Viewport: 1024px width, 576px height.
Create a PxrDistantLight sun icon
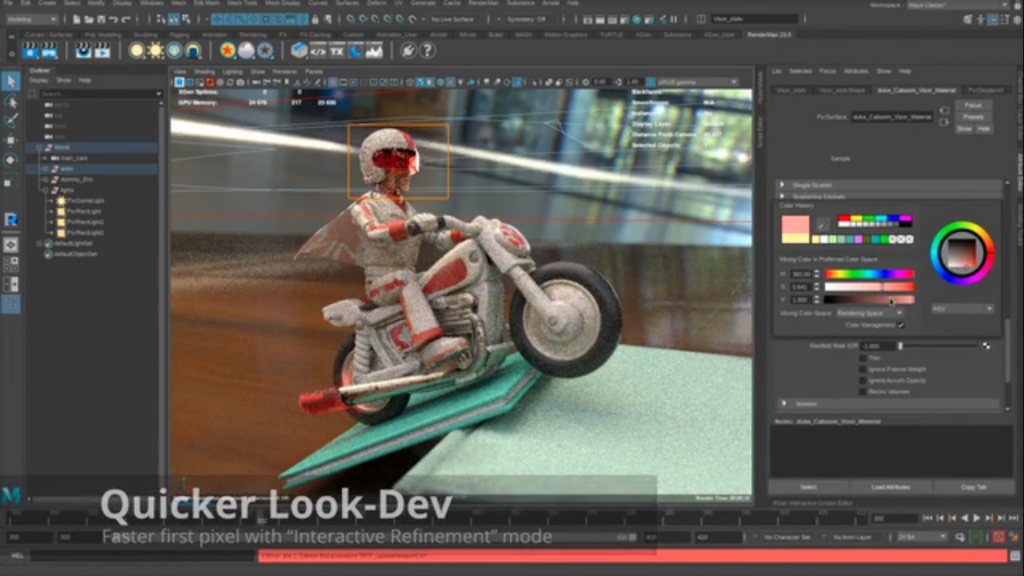(155, 50)
